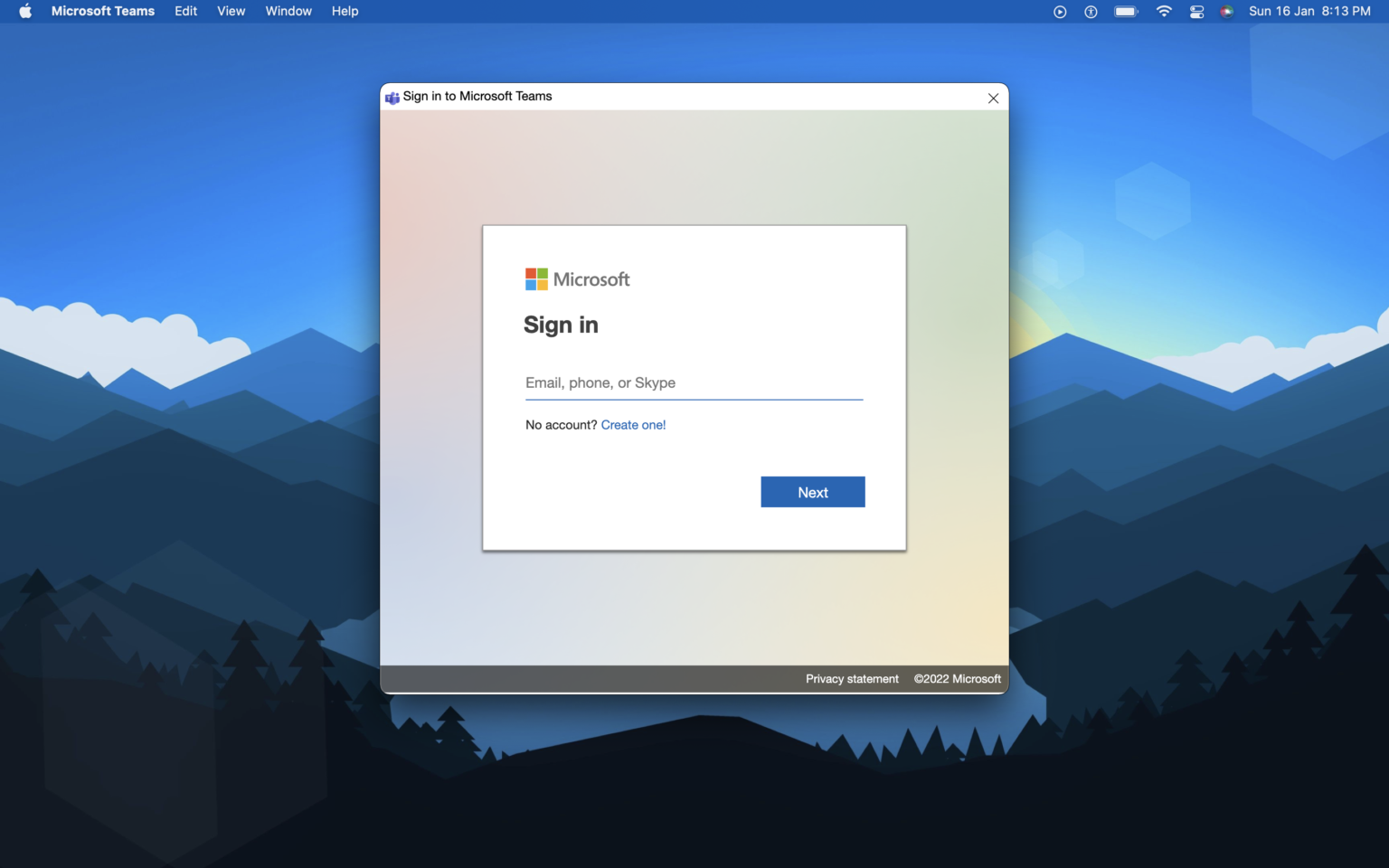Close the Sign in to Microsoft Teams window
This screenshot has height=868, width=1389.
pyautogui.click(x=993, y=98)
